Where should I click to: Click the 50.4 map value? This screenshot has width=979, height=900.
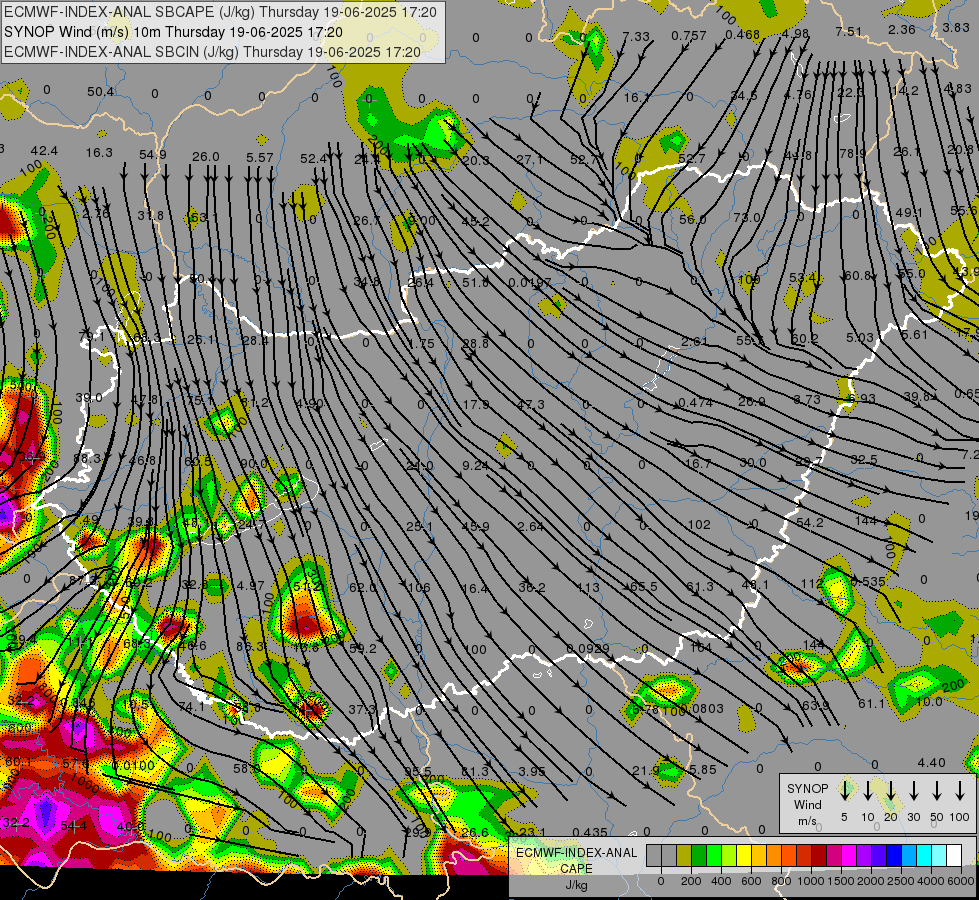coord(101,92)
